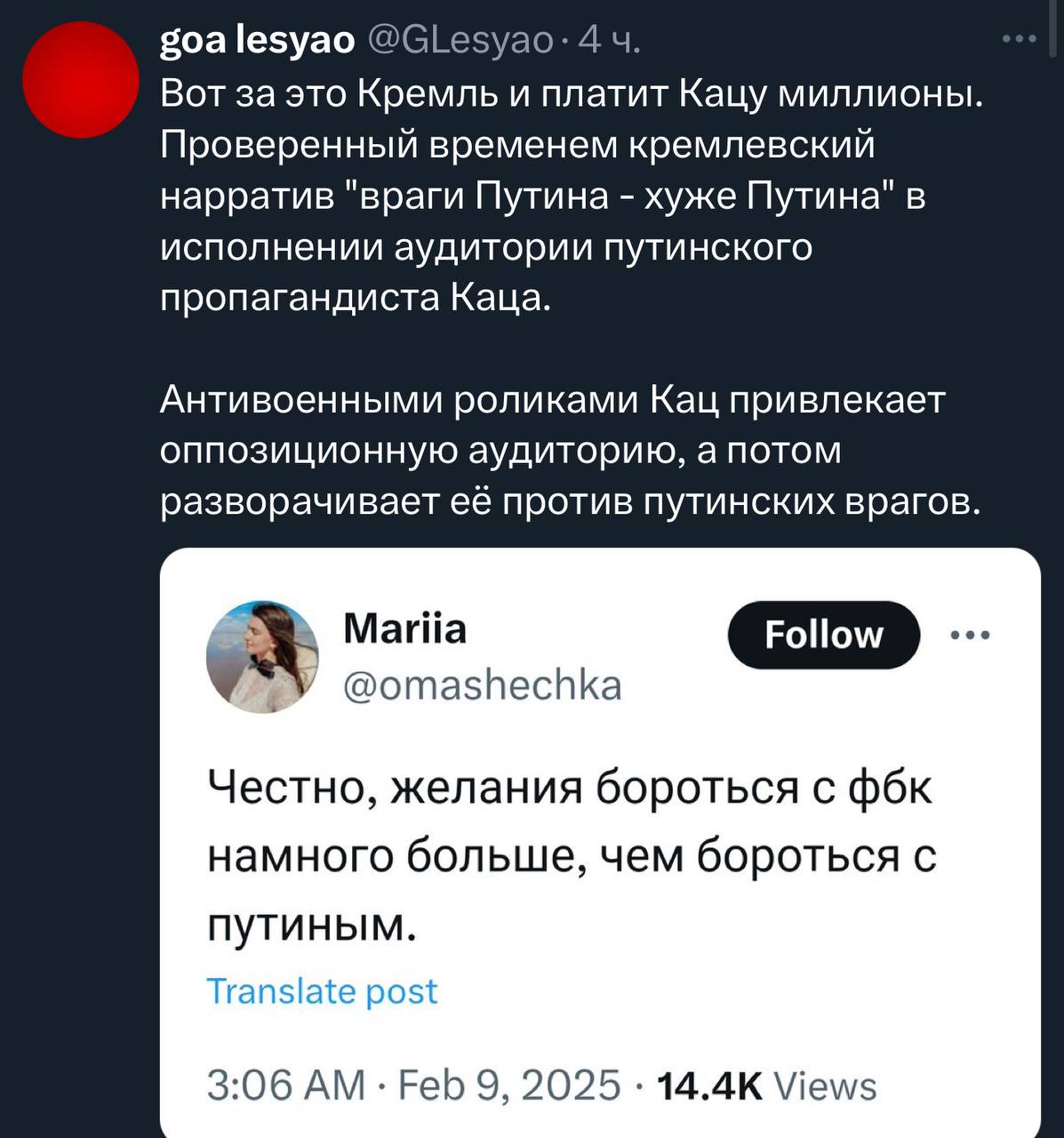The image size is (1064, 1138).
Task: Open the red profile avatar of goa lesyao
Action: [x=81, y=80]
